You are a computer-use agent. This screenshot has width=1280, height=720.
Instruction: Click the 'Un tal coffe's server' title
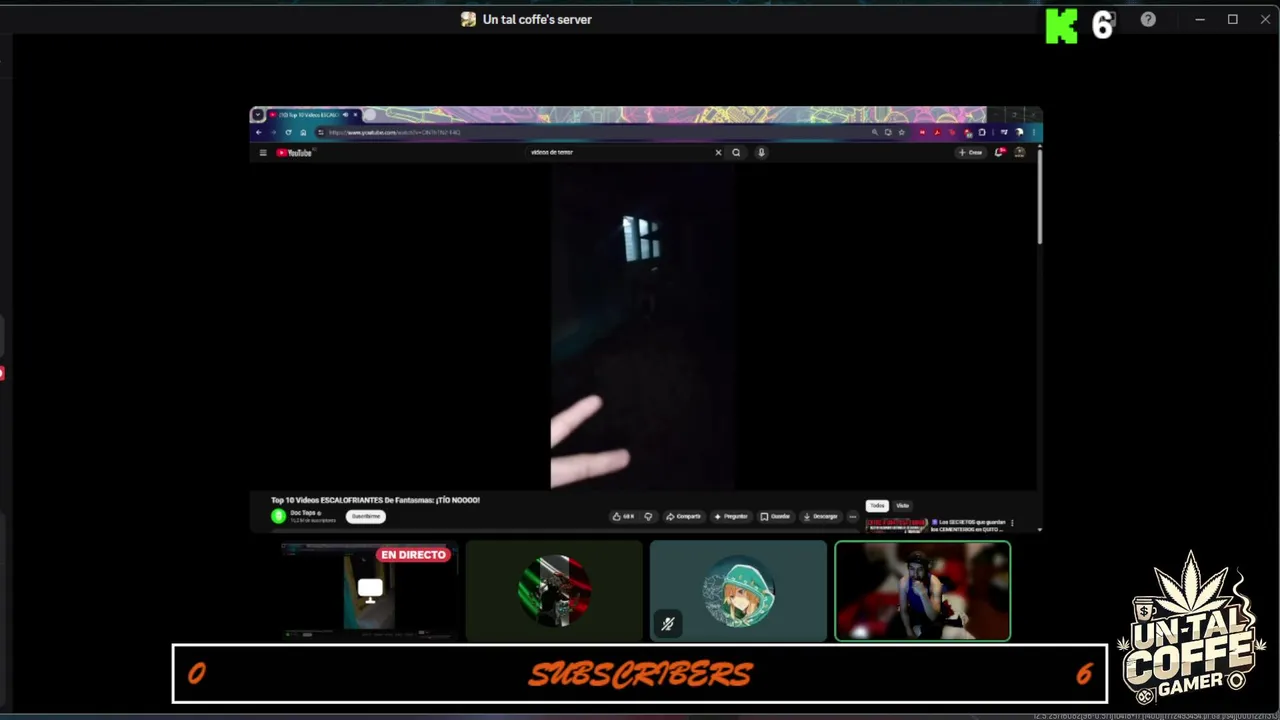(537, 19)
